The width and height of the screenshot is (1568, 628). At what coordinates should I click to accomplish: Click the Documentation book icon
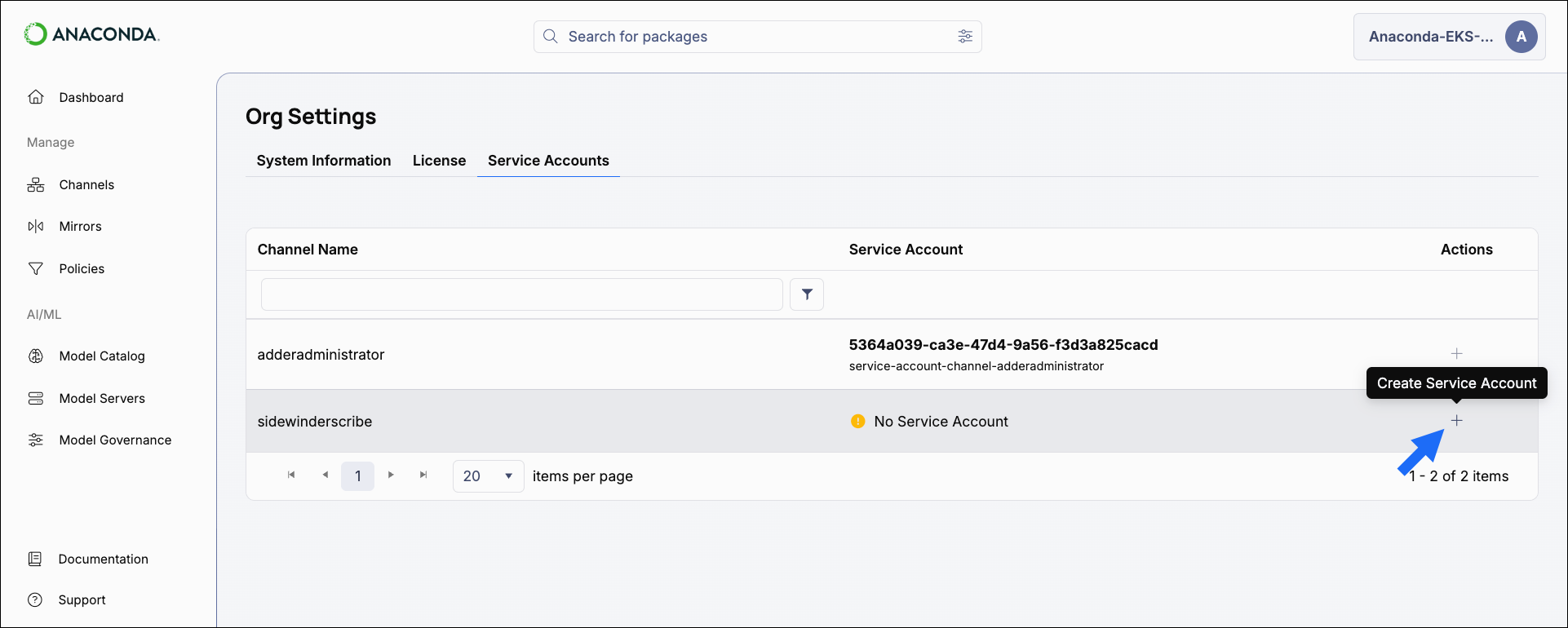click(35, 559)
